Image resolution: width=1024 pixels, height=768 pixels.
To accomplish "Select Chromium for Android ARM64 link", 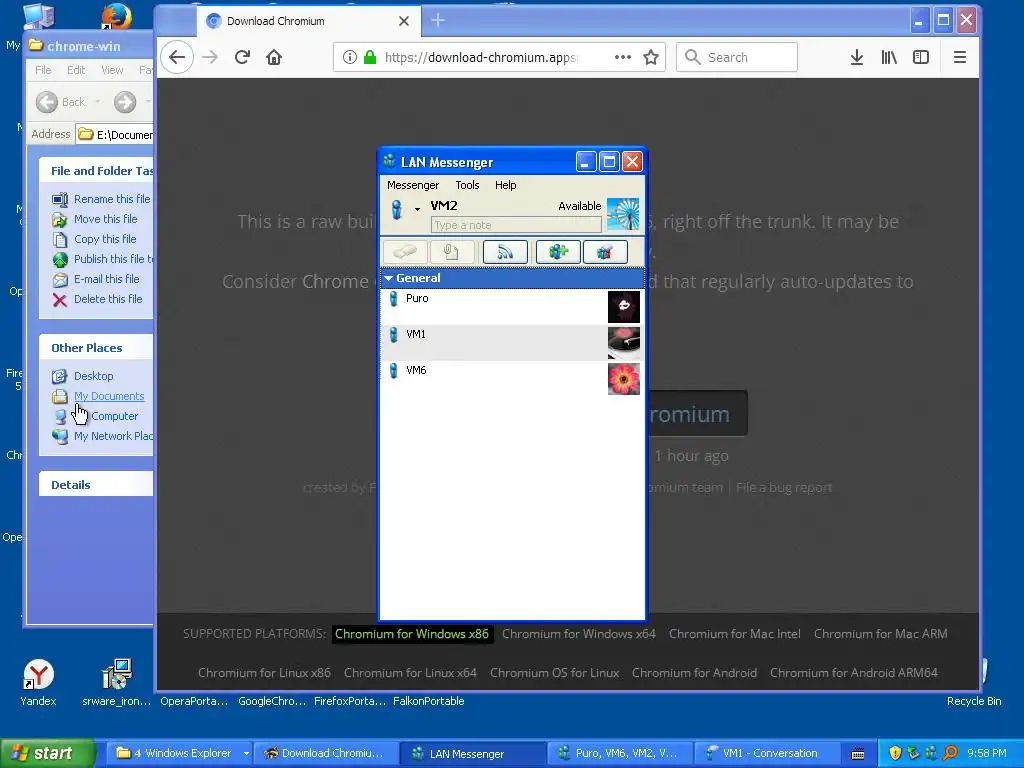I will (854, 673).
